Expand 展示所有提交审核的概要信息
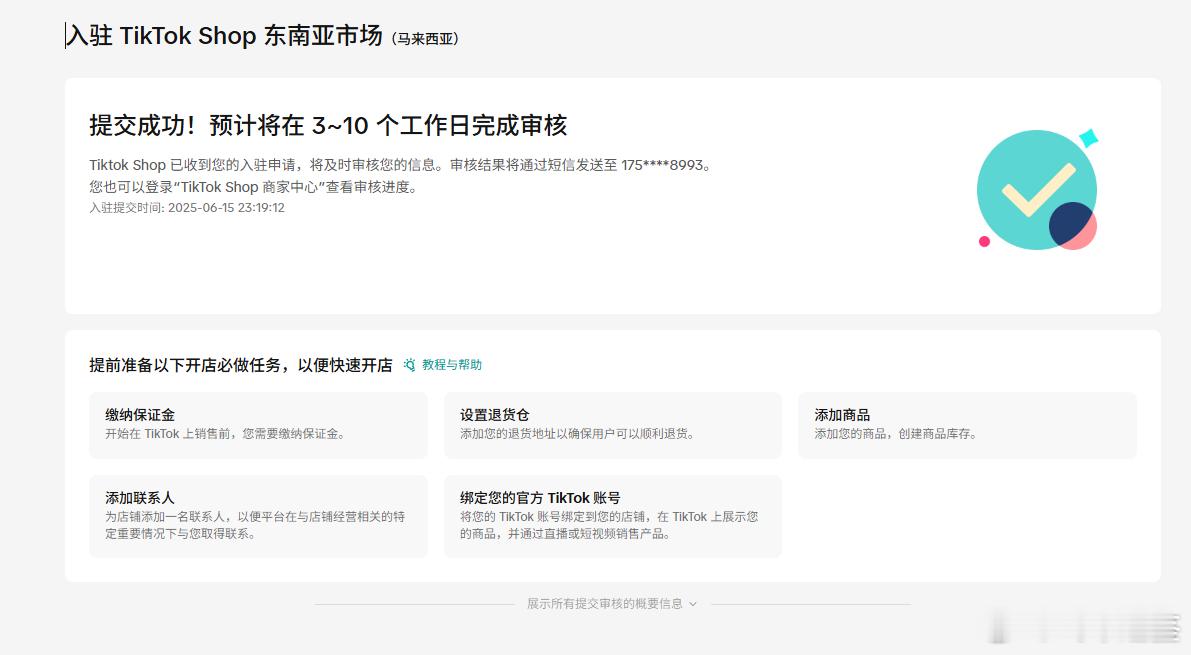 611,604
